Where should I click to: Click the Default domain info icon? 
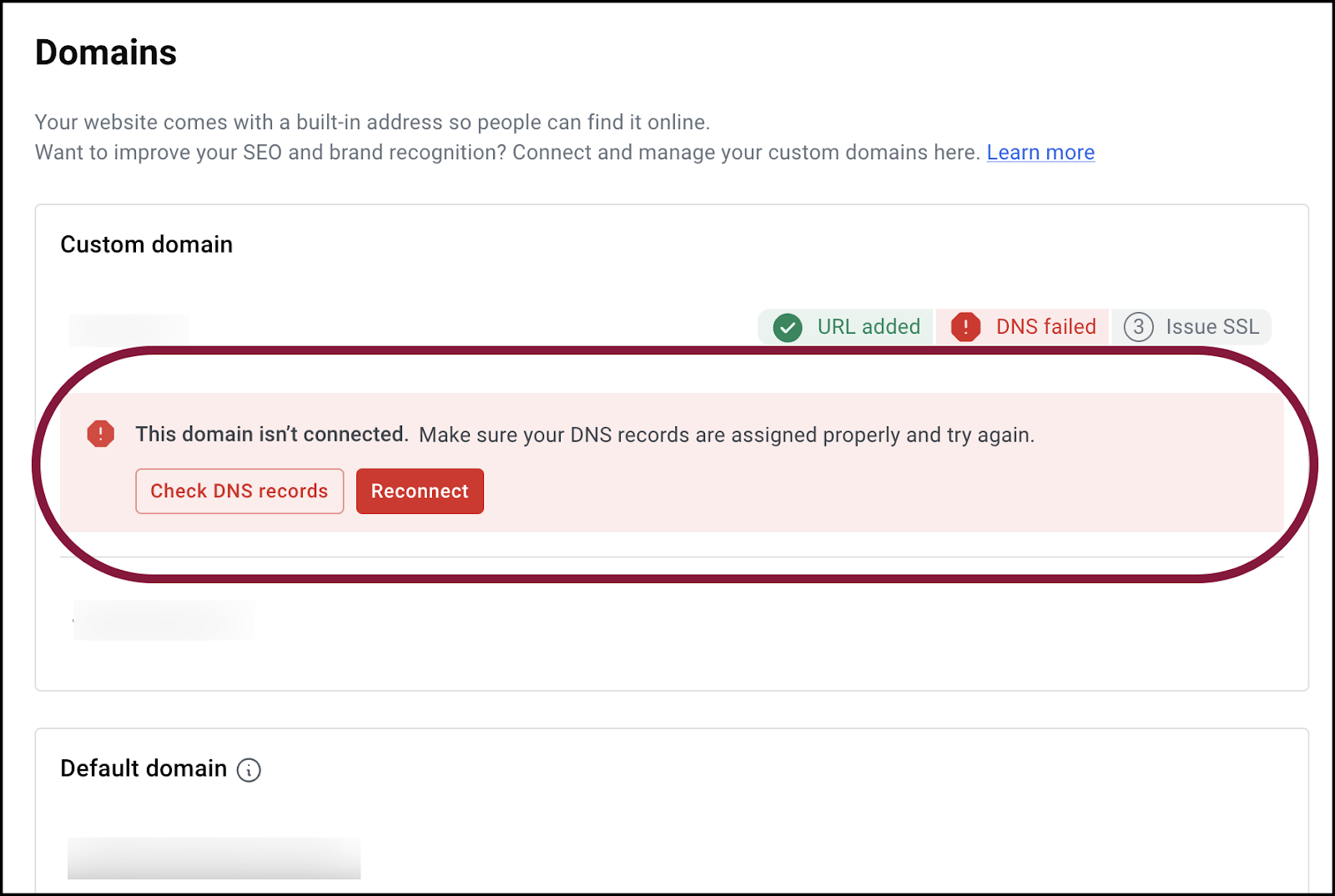pyautogui.click(x=249, y=770)
